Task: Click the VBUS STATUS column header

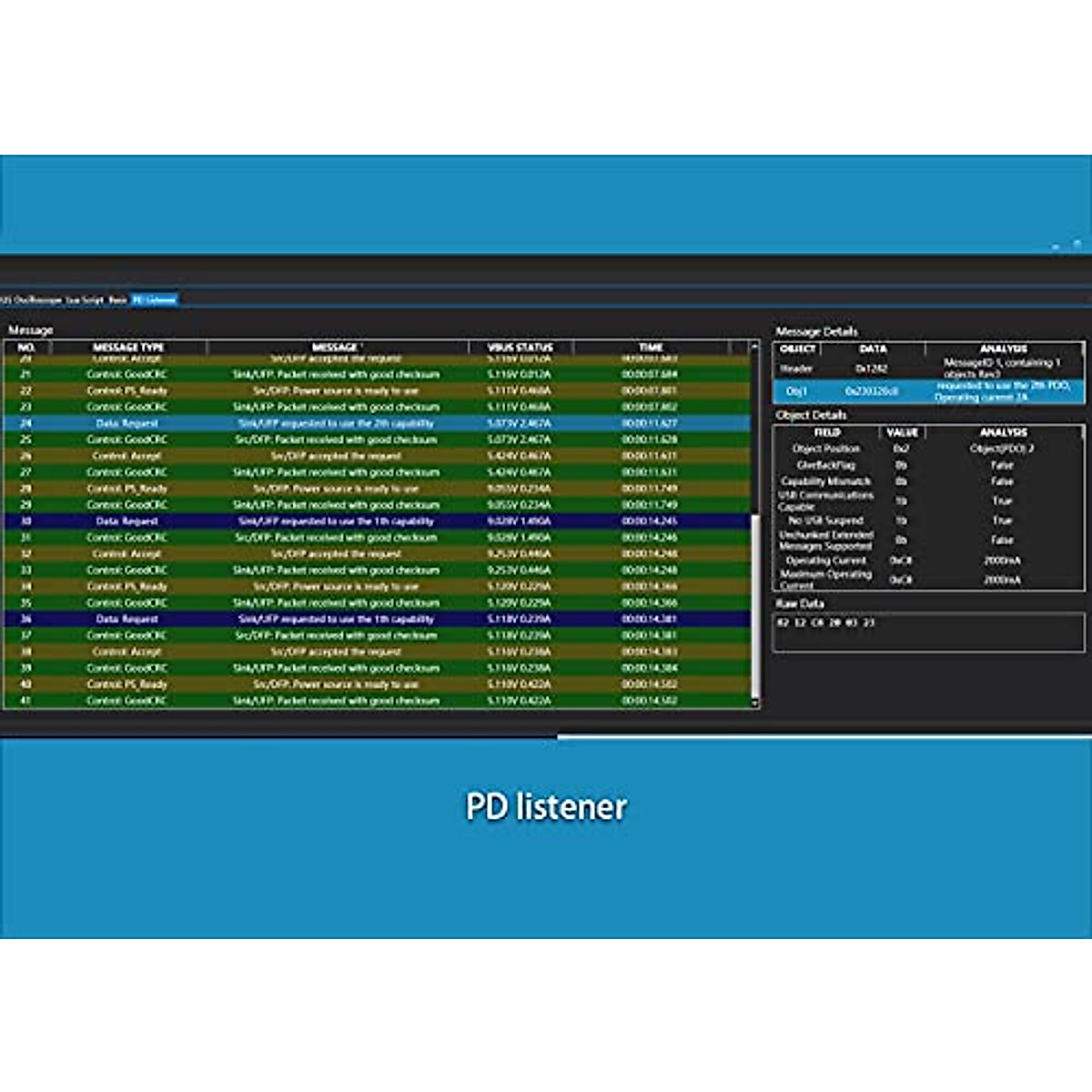Action: [x=520, y=347]
